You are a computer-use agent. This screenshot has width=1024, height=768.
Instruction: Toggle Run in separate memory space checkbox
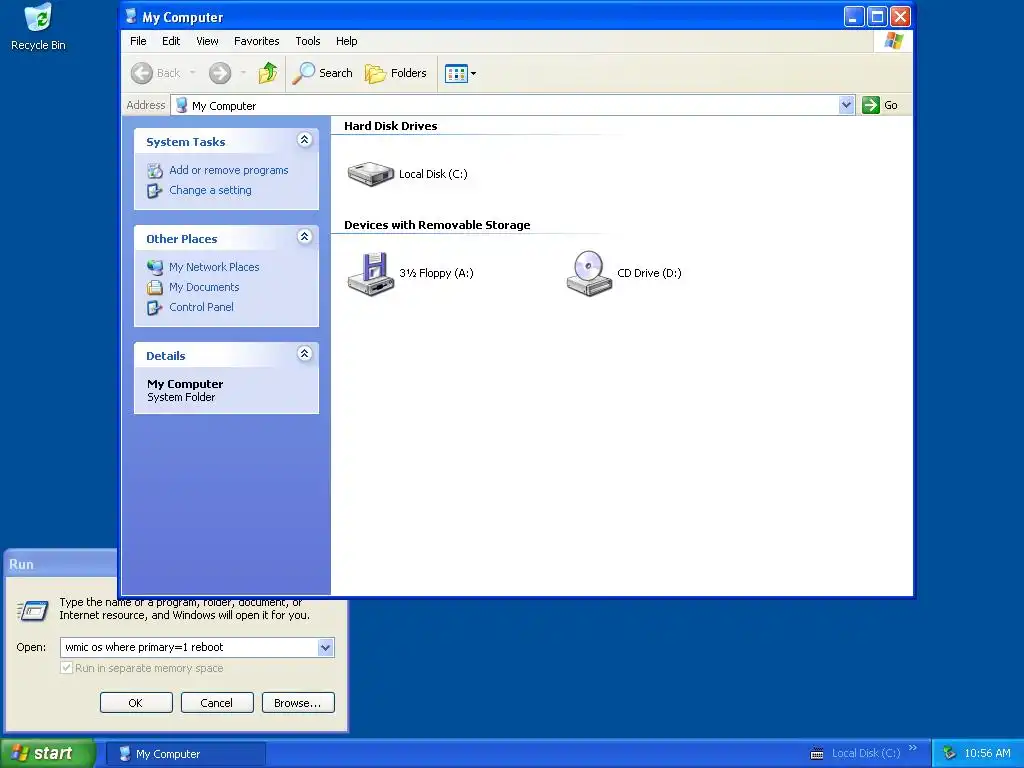[x=66, y=668]
